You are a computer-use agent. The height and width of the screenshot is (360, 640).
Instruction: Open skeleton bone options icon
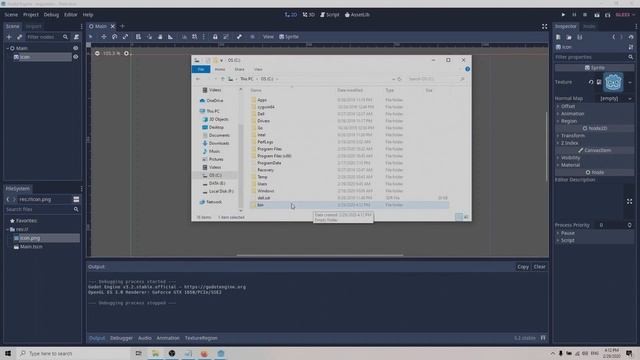point(239,37)
